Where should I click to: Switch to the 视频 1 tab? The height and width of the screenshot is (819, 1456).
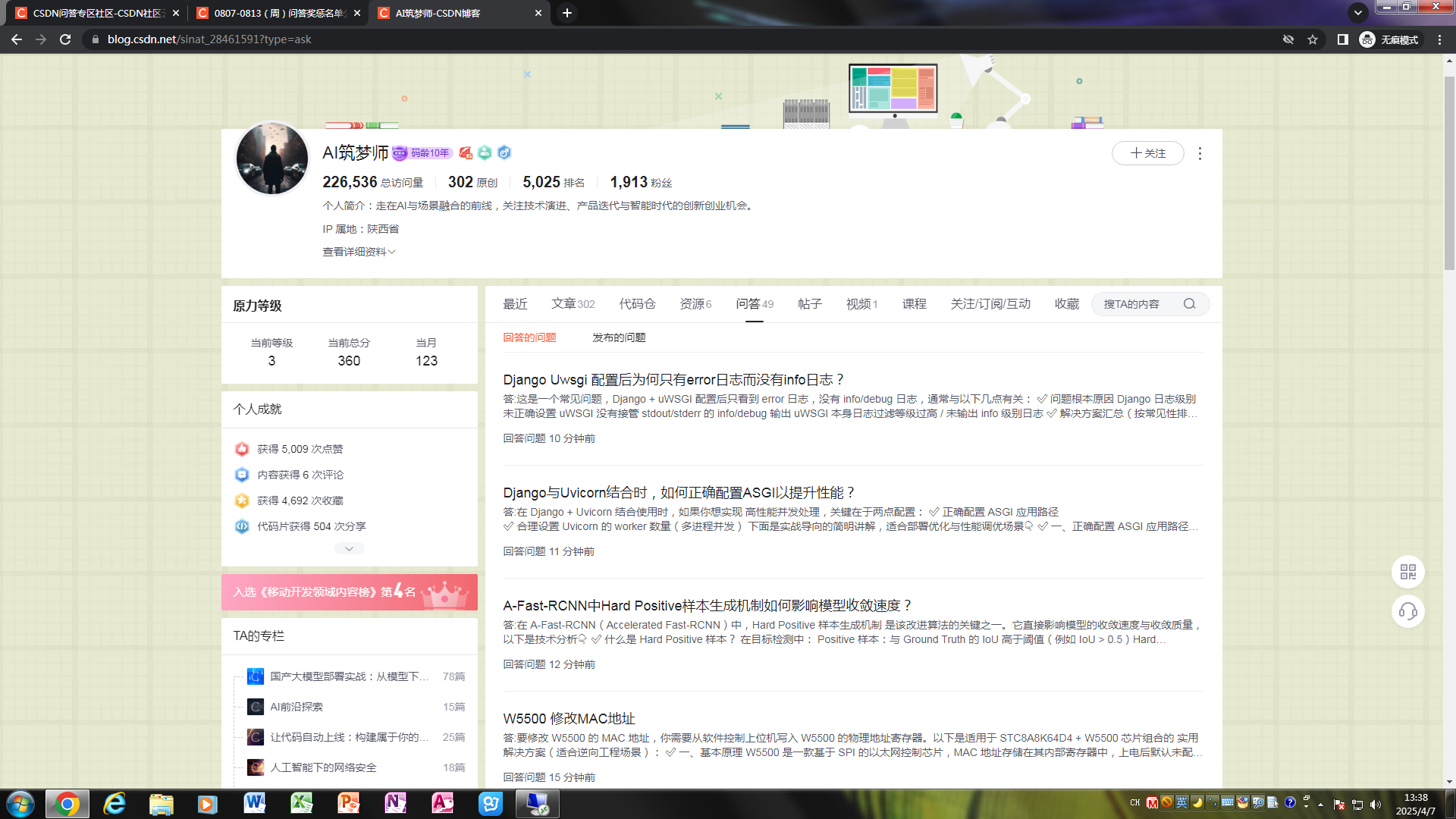(x=861, y=304)
